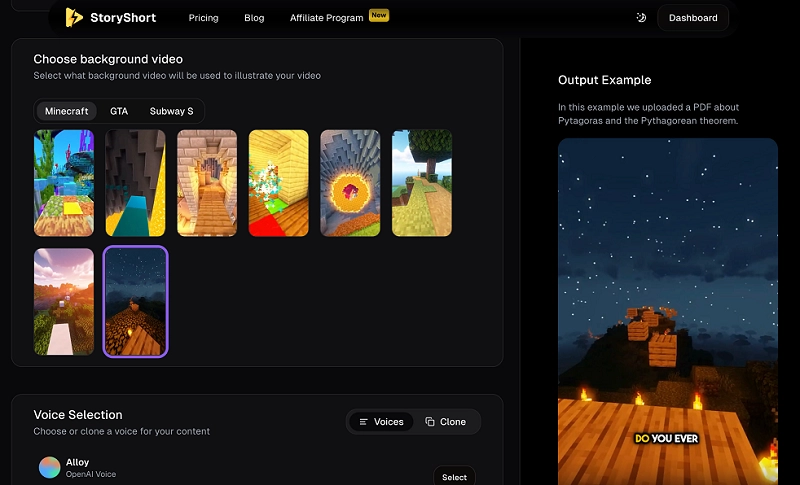Choose the sandstone corridor thumbnail
Viewport: 800px width, 485px height.
207,183
